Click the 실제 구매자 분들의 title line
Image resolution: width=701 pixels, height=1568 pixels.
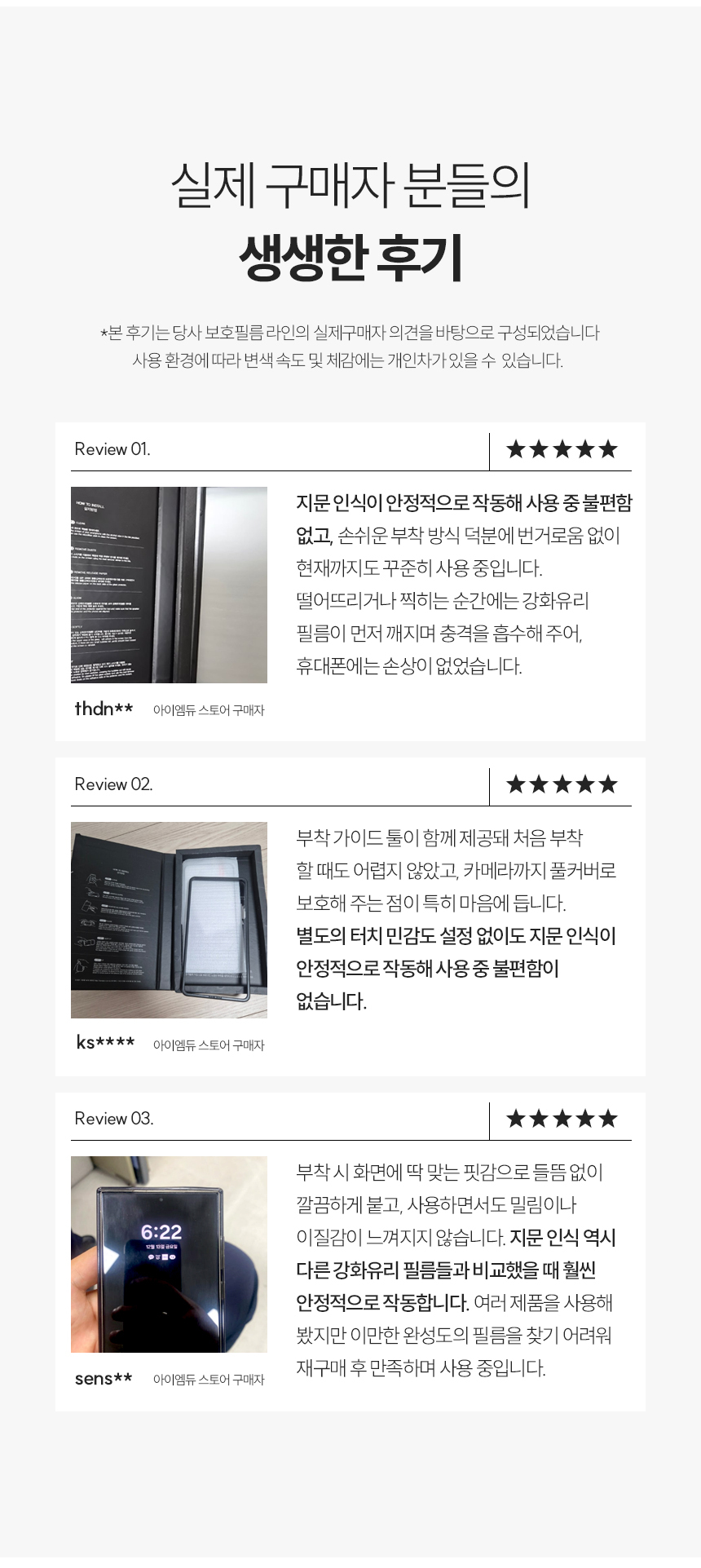[350, 185]
